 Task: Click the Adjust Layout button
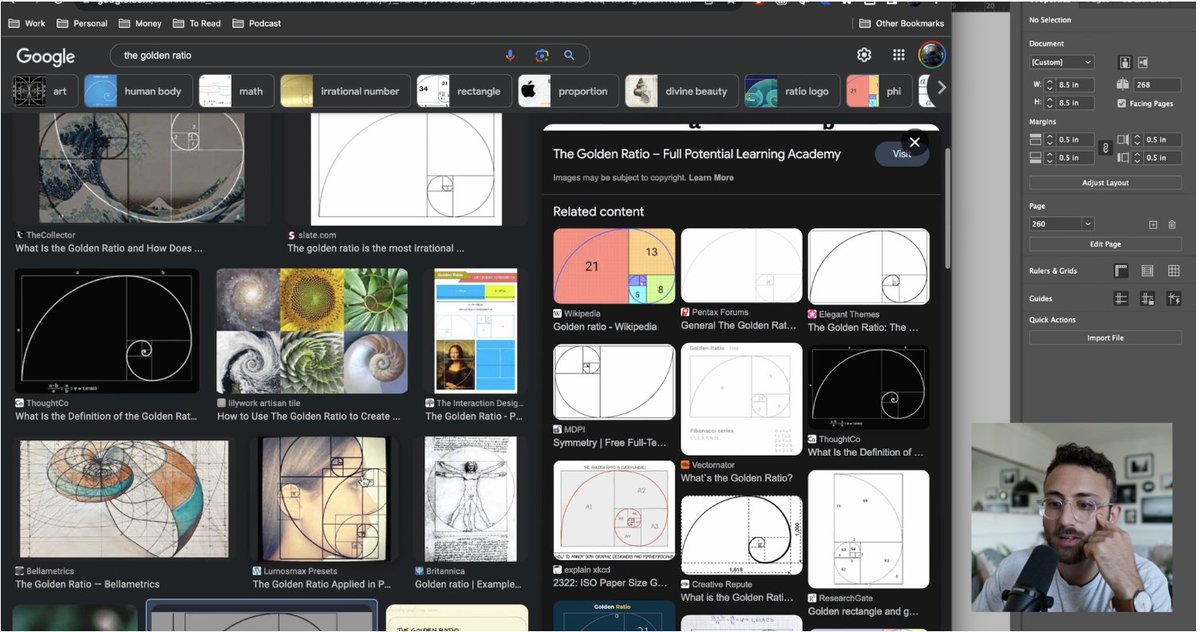click(x=1105, y=183)
